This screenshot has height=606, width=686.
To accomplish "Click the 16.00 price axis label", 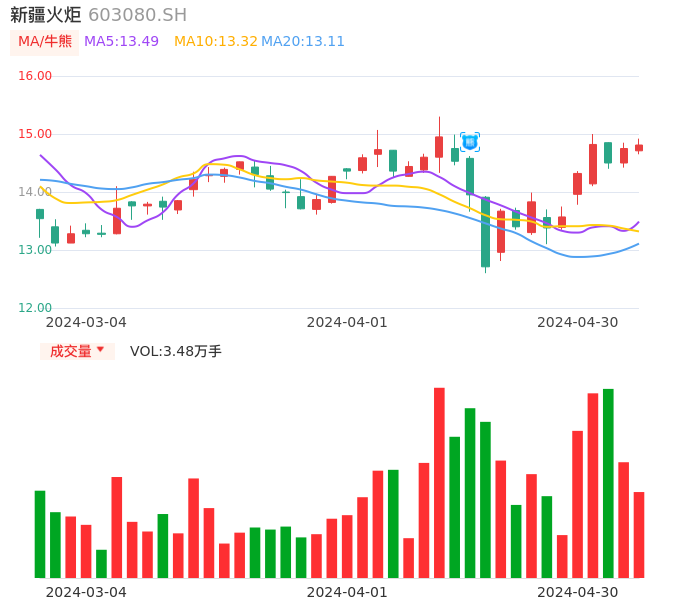I will tap(35, 76).
